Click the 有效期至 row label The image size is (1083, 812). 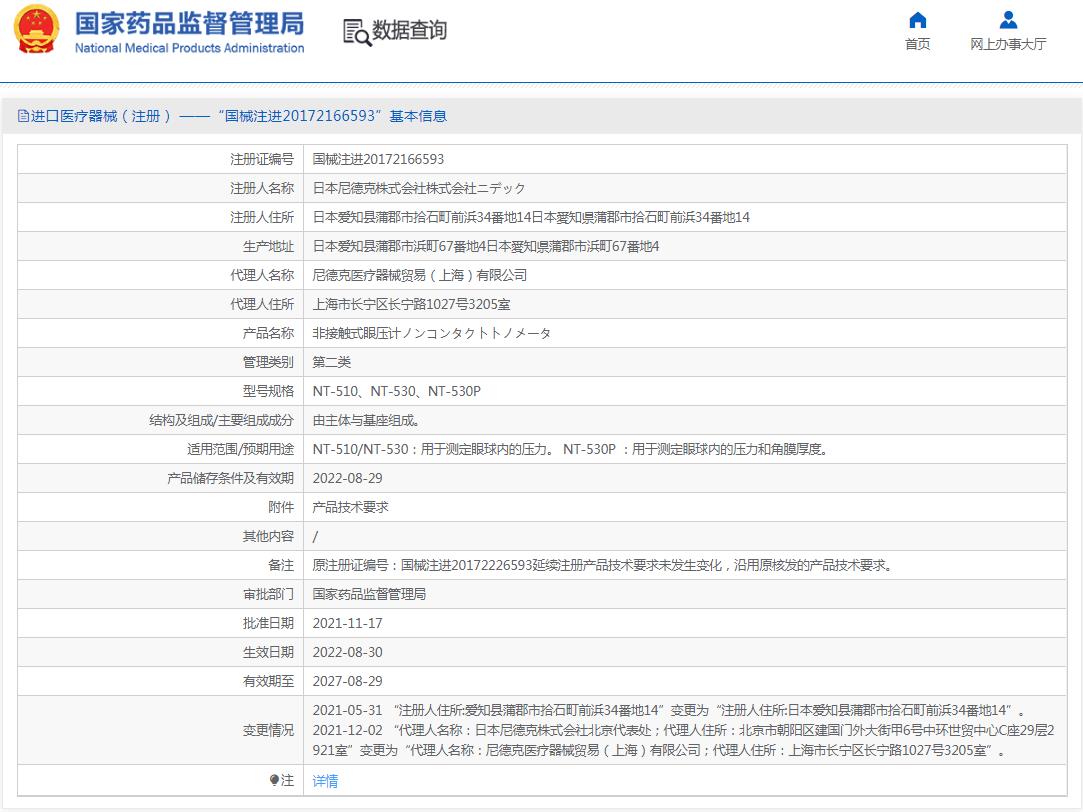268,682
